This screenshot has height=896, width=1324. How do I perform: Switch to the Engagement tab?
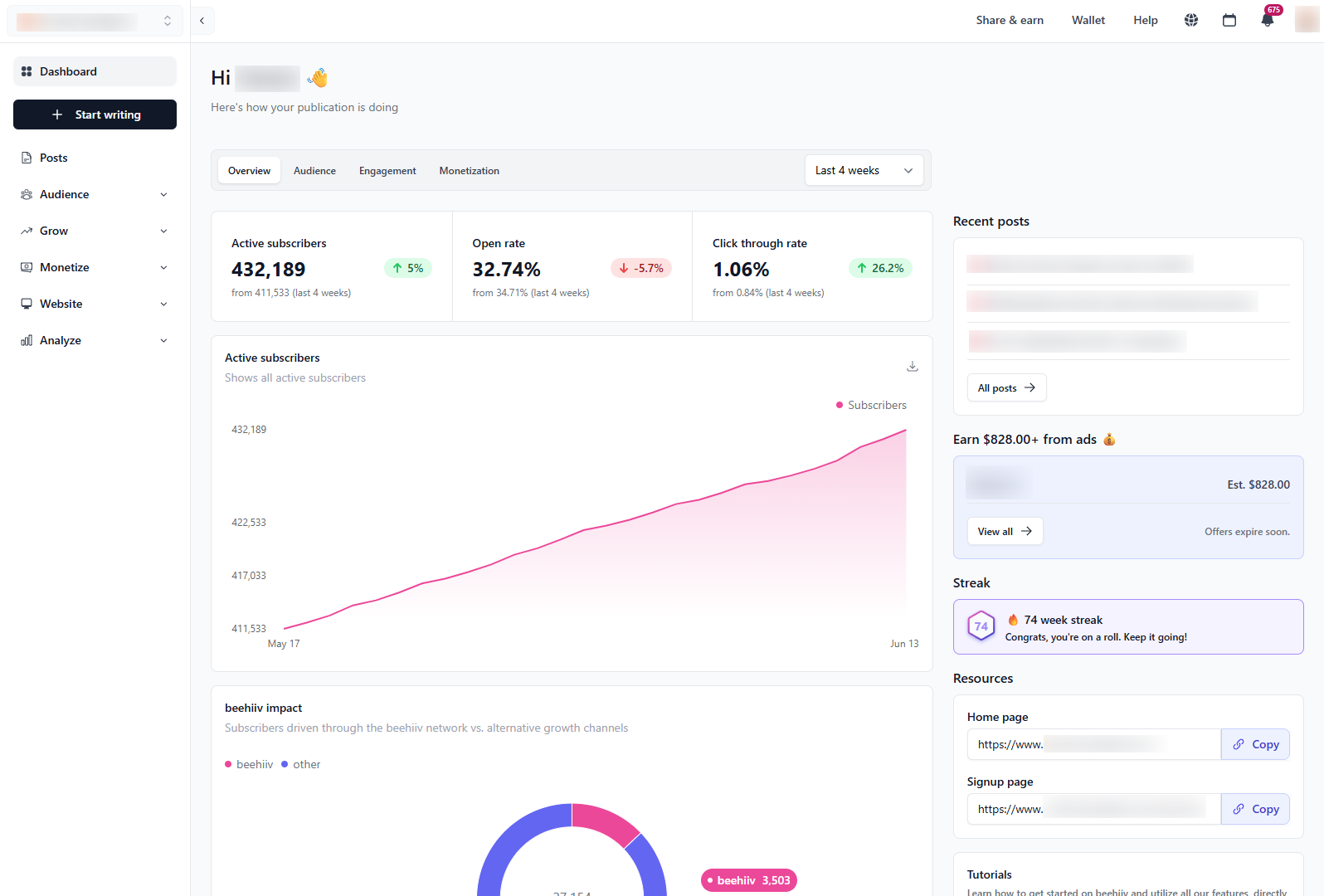(387, 171)
